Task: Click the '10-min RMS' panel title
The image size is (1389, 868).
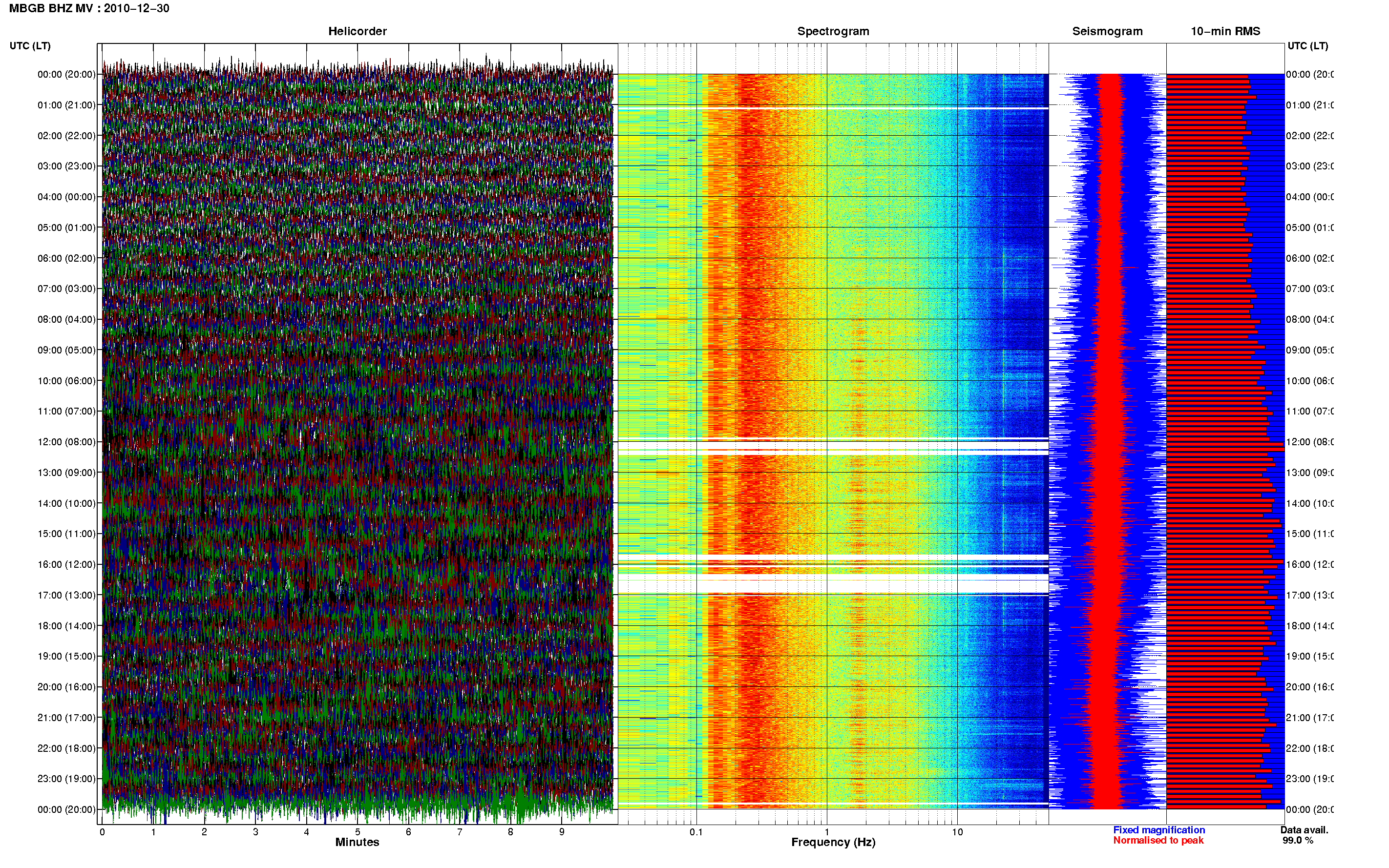Action: coord(1225,32)
